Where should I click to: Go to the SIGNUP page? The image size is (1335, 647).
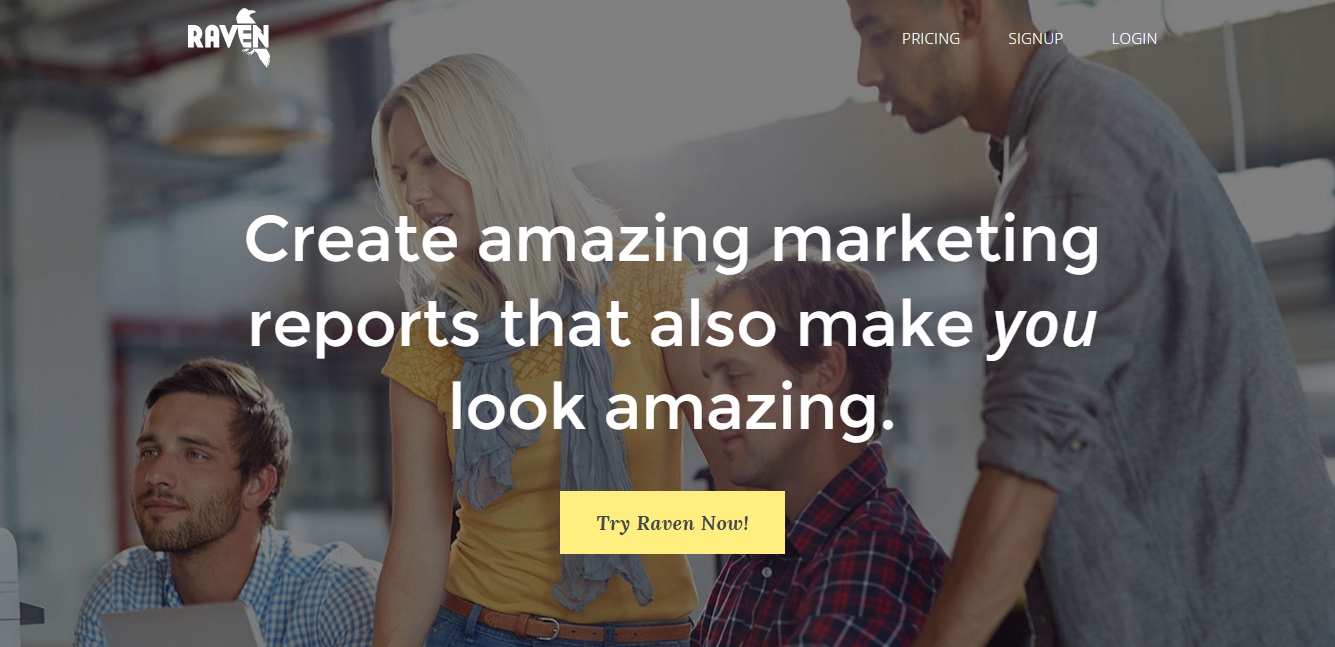tap(1035, 39)
